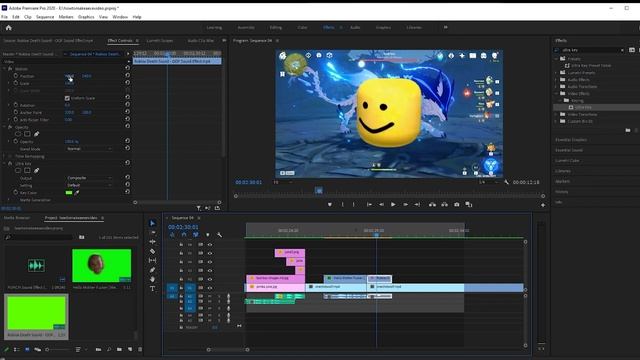Screen dimensions: 640x360
Task: Open Essential Graphics panel
Action: (x=571, y=140)
